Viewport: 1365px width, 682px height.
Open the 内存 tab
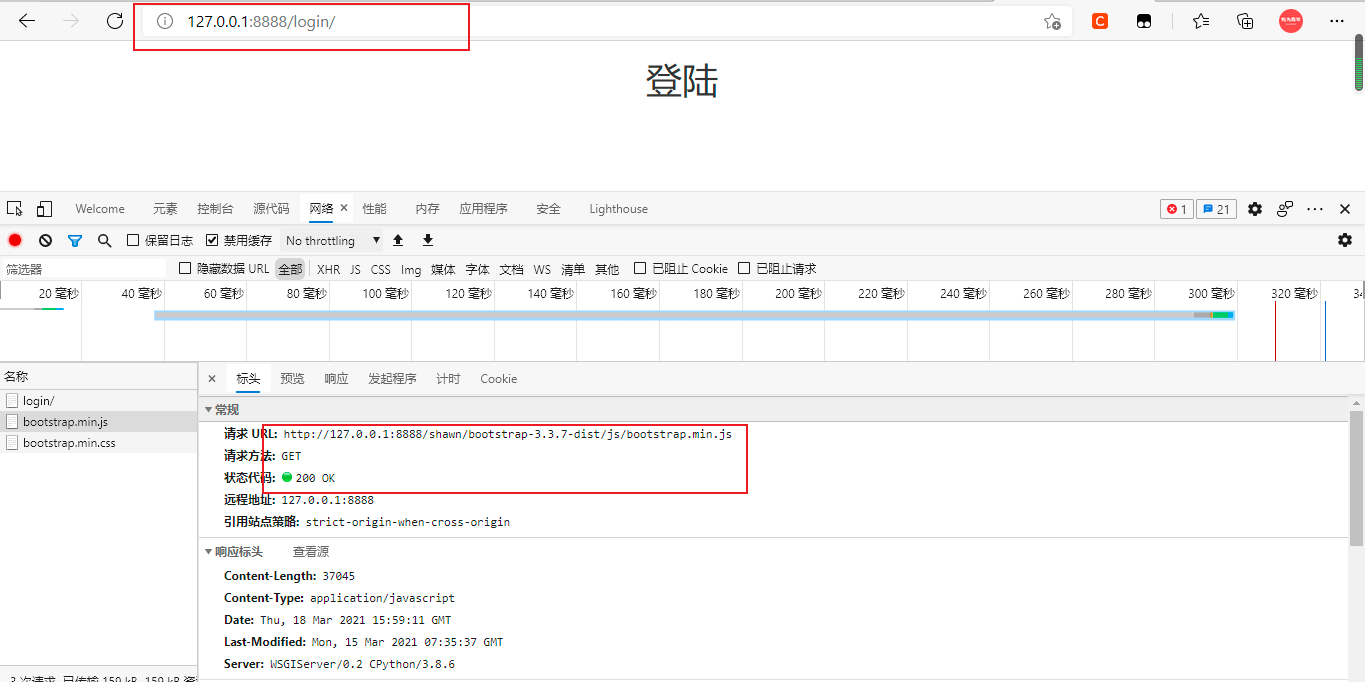427,209
